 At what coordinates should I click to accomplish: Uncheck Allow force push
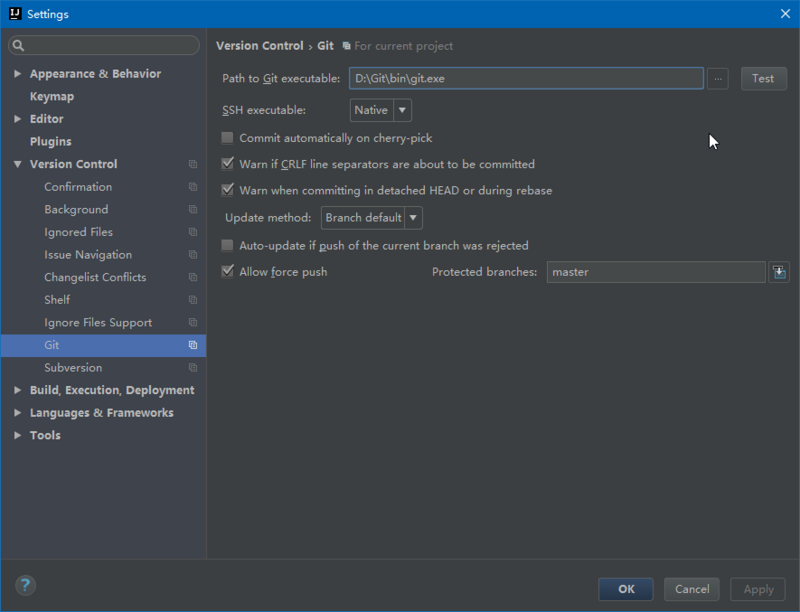coord(227,271)
